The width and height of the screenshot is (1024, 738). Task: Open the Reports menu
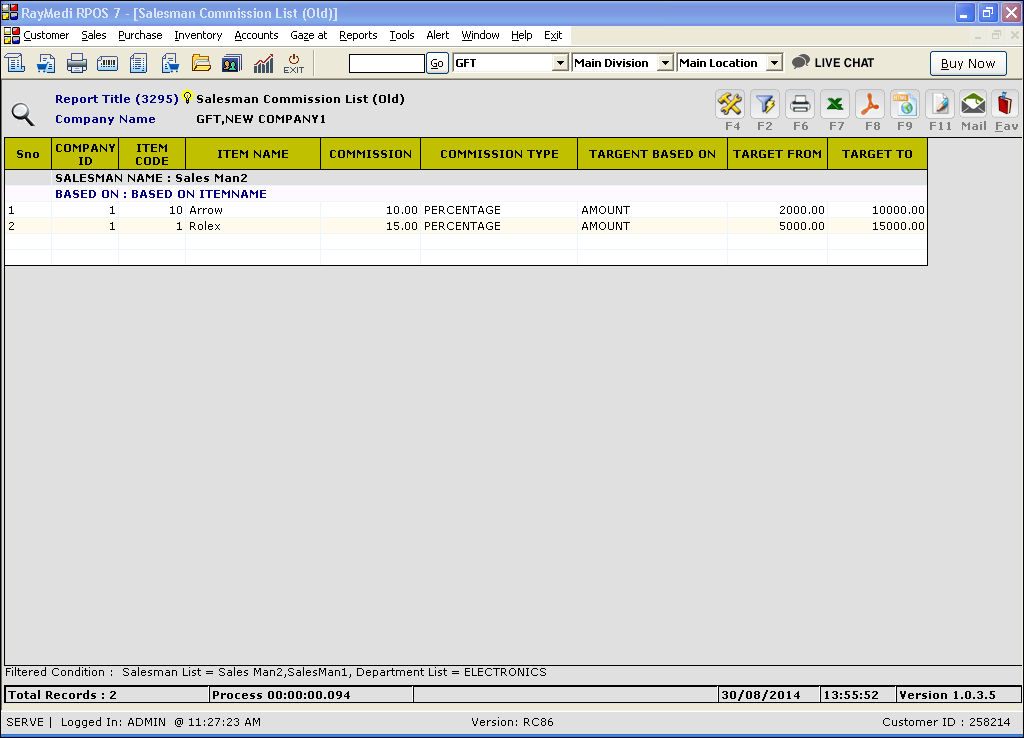point(358,35)
